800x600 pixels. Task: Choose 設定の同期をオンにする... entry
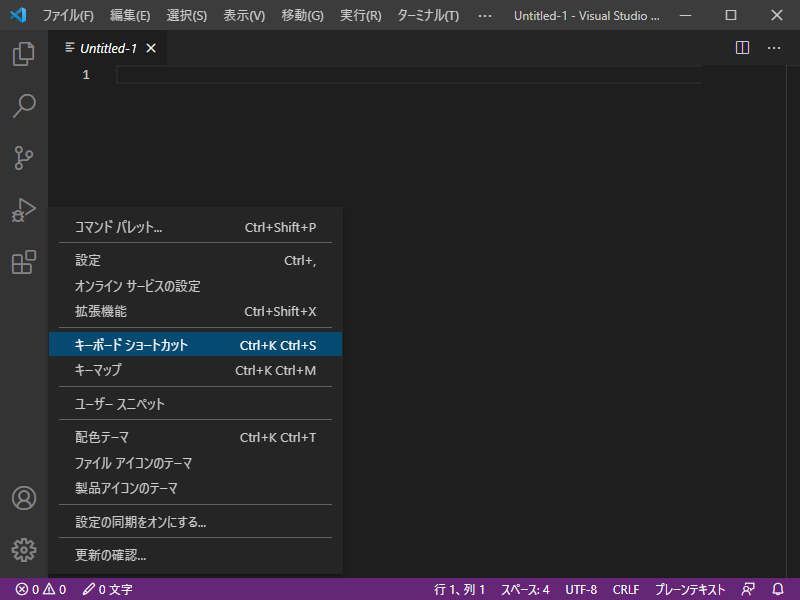pyautogui.click(x=195, y=522)
